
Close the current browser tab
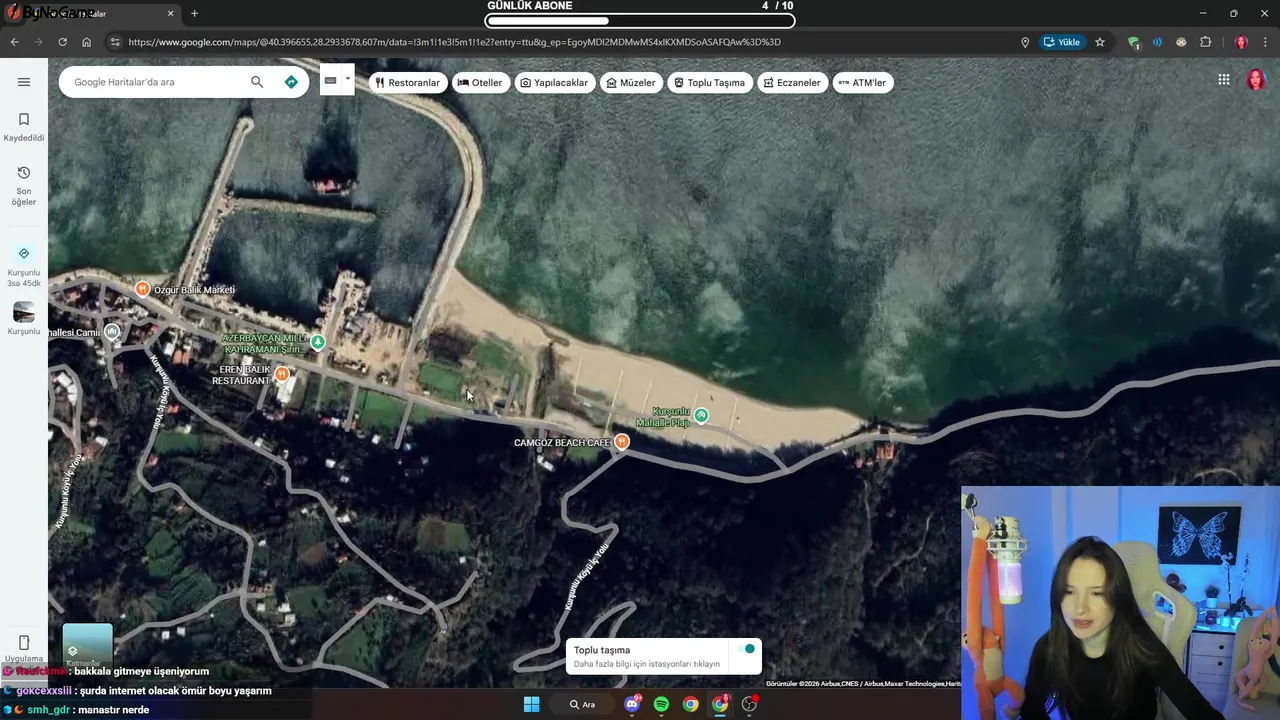[x=171, y=13]
